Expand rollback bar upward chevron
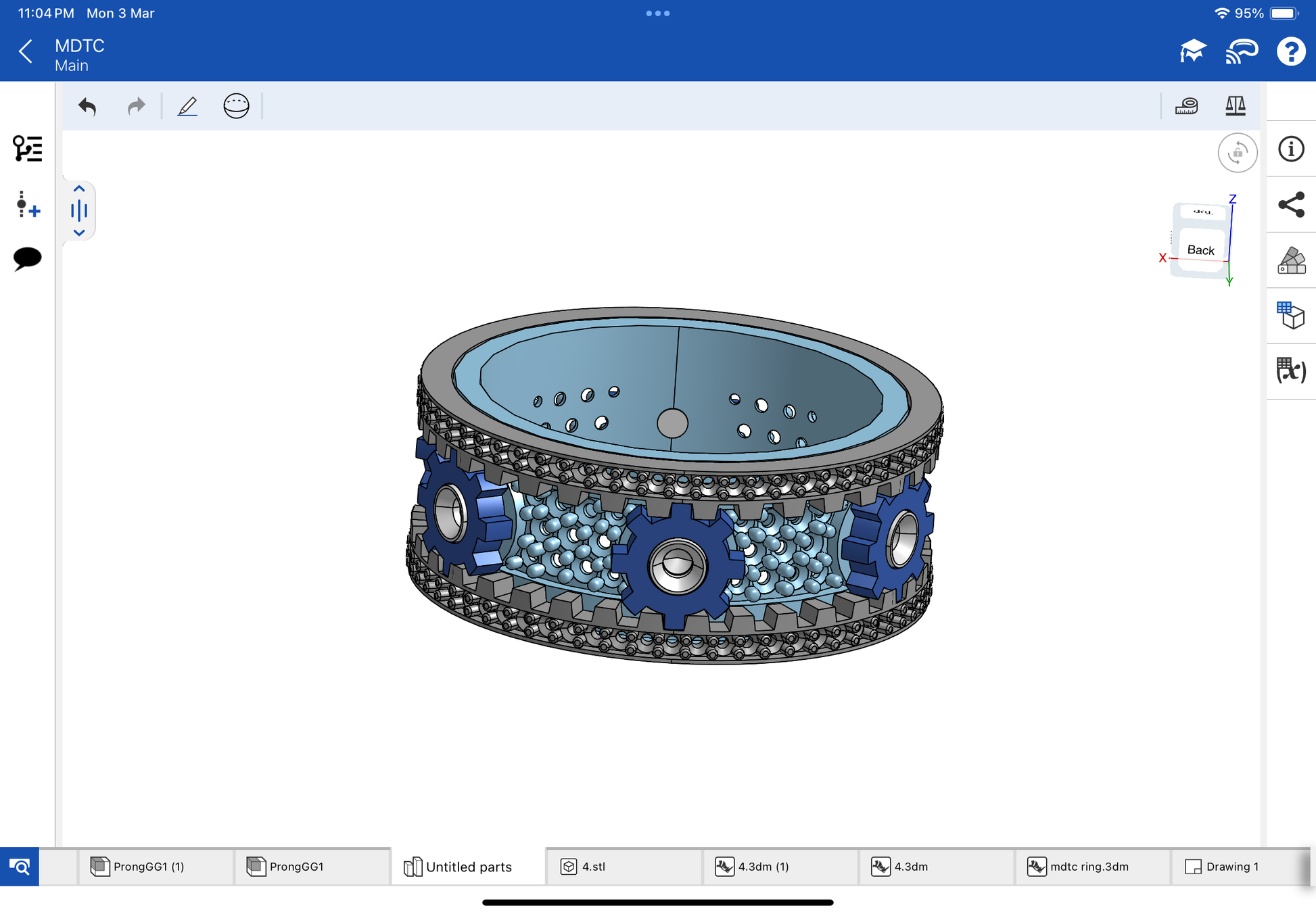1316x914 pixels. point(79,189)
